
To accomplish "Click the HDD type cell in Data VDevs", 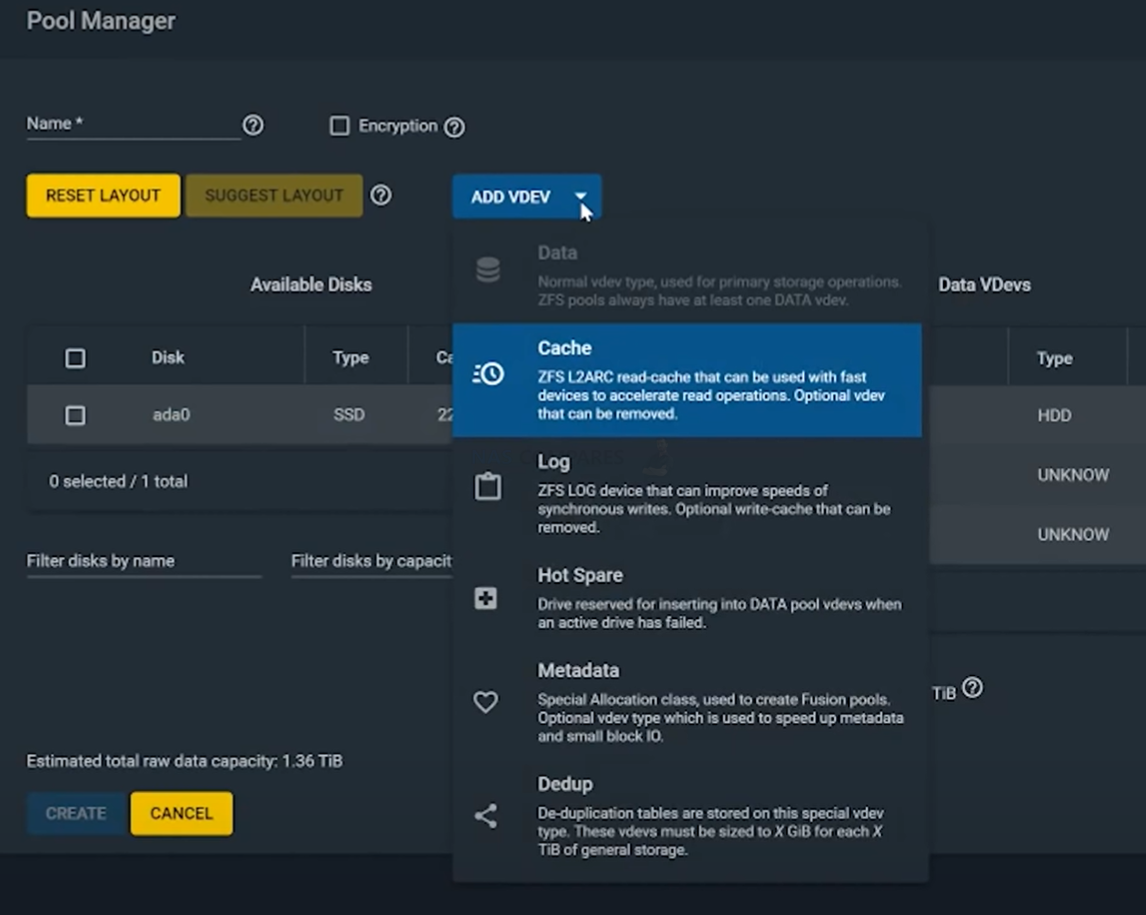I will pos(1054,415).
